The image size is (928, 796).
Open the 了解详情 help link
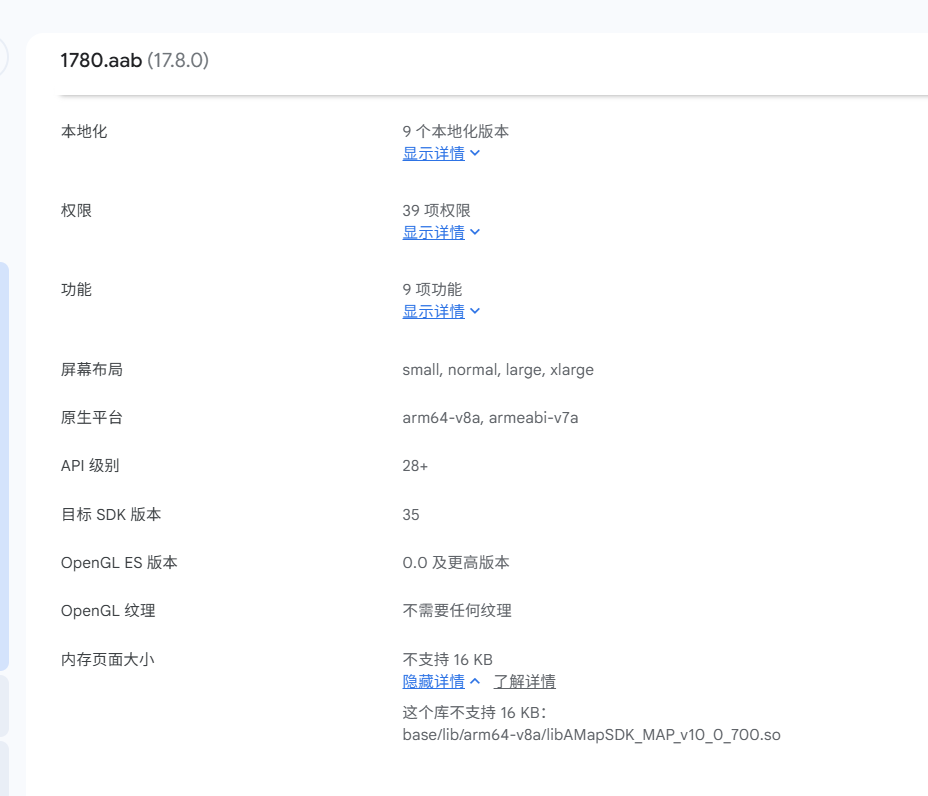click(x=526, y=681)
